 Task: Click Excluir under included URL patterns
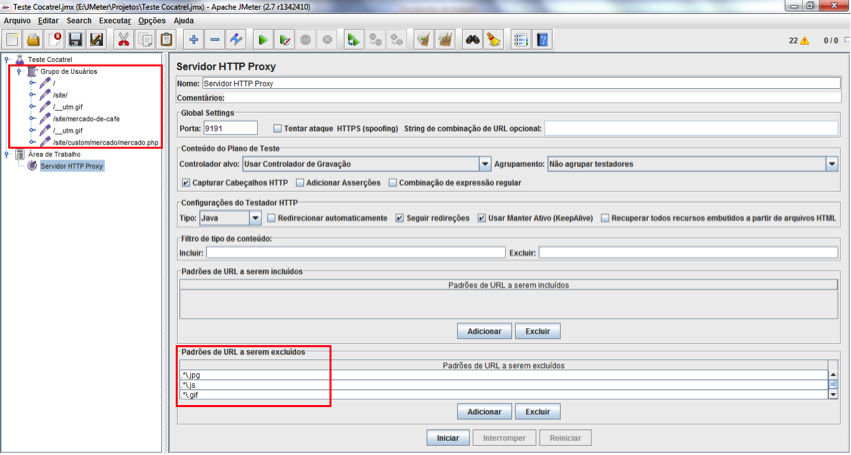coord(537,331)
